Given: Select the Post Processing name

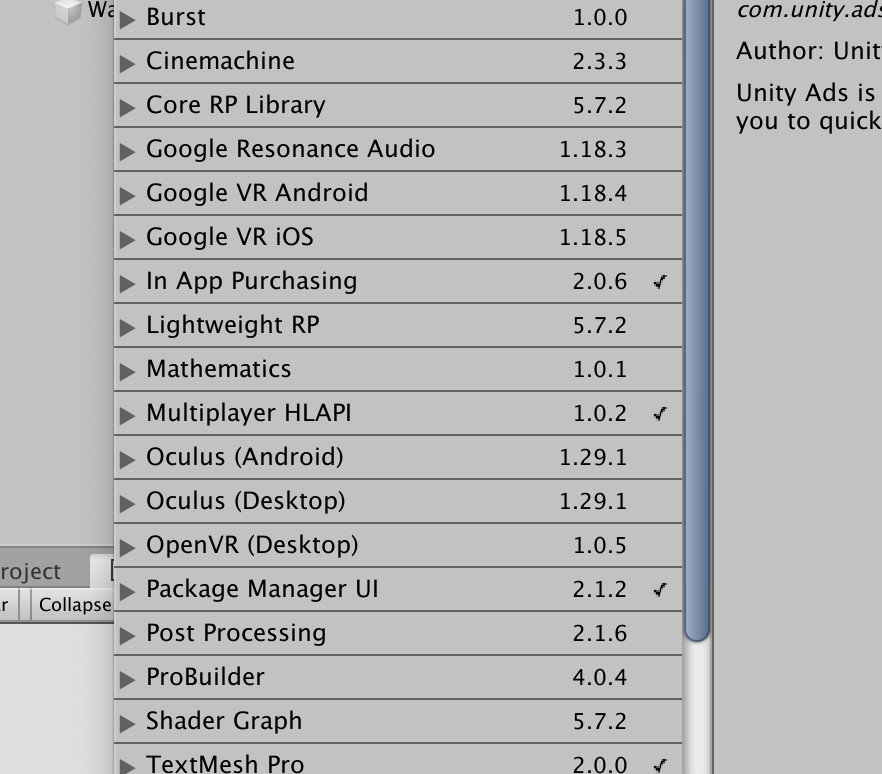Looking at the screenshot, I should (x=236, y=633).
